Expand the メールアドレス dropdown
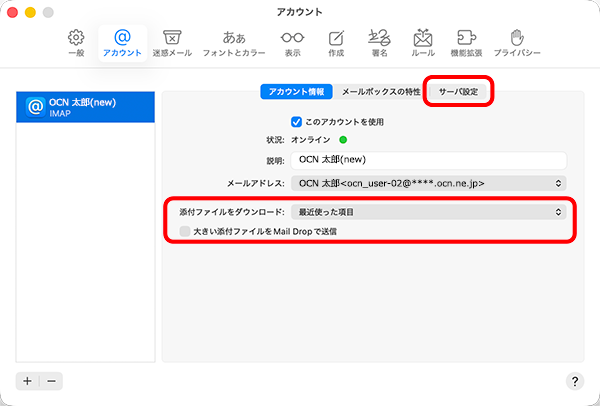Screen dimensions: 600x406 pyautogui.click(x=427, y=183)
